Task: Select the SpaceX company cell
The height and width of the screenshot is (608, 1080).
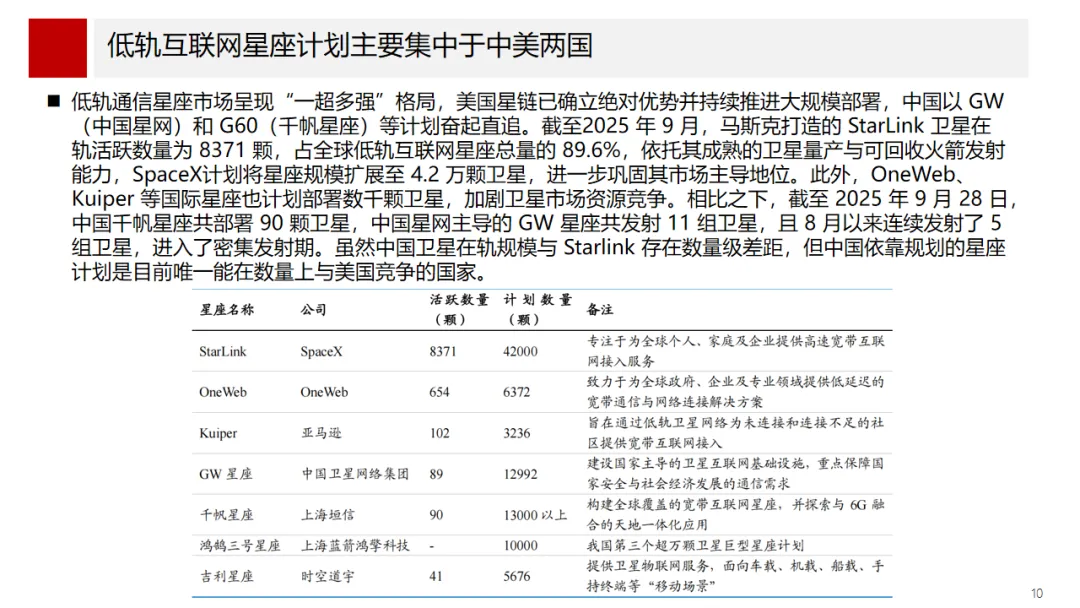Action: [x=321, y=351]
